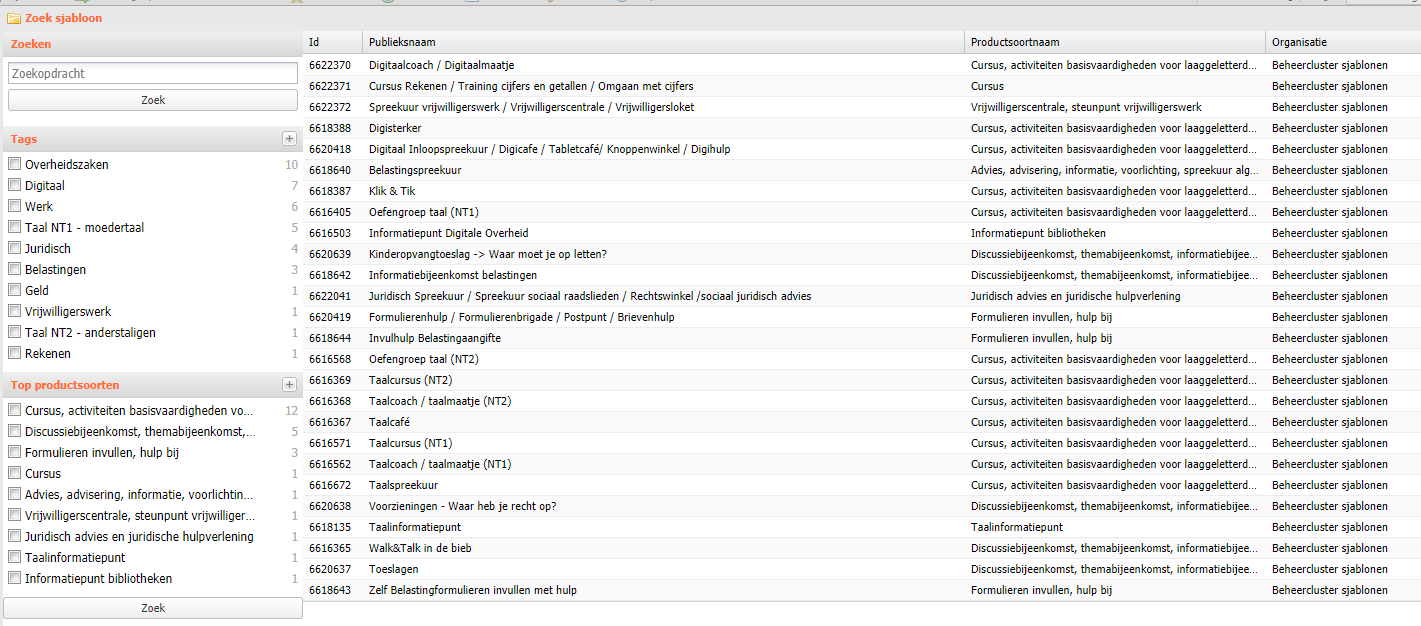Select Invulhulp Belastingaangifte row
The image size is (1421, 626).
point(862,338)
